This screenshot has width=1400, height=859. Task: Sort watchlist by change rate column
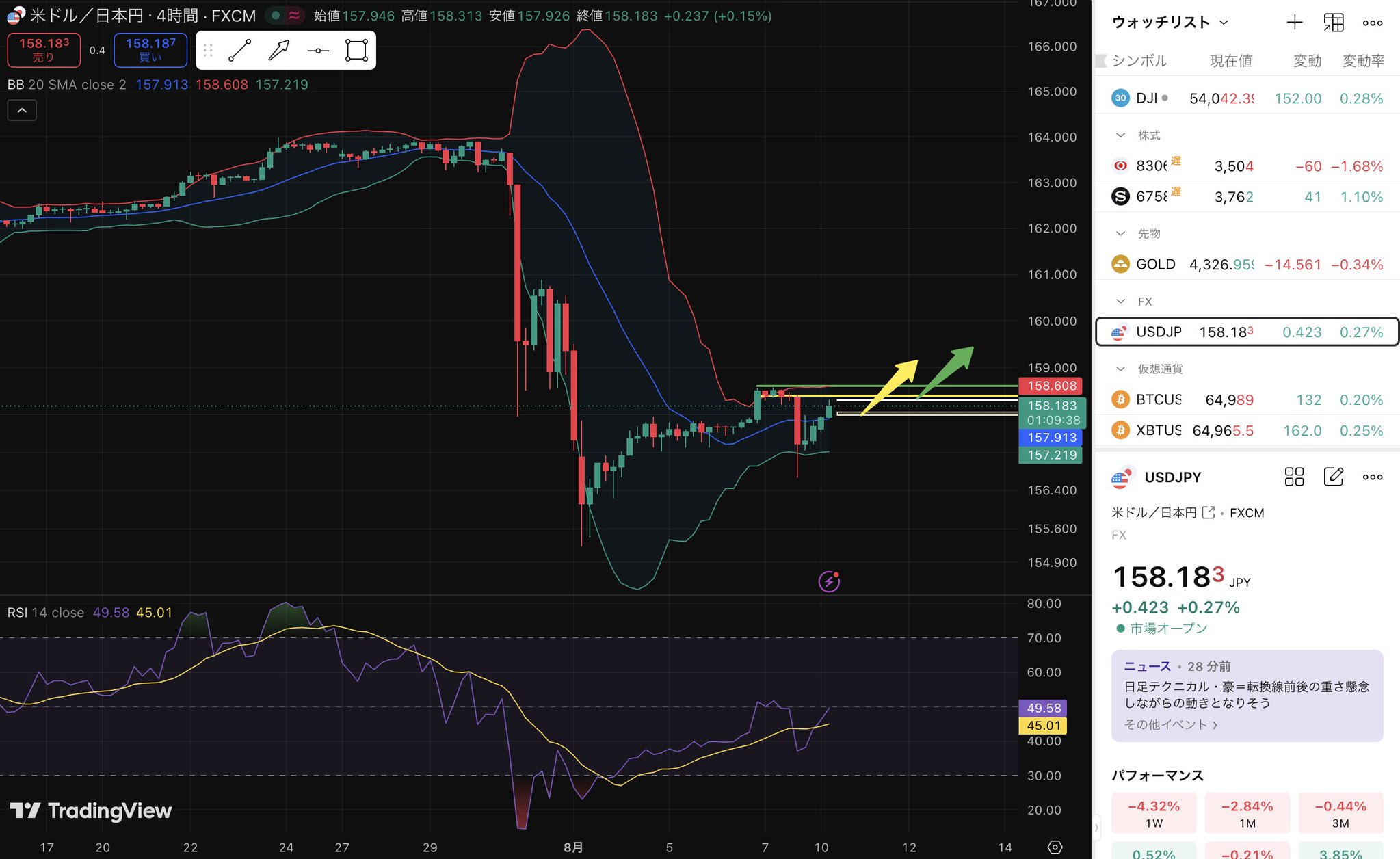coord(1363,61)
